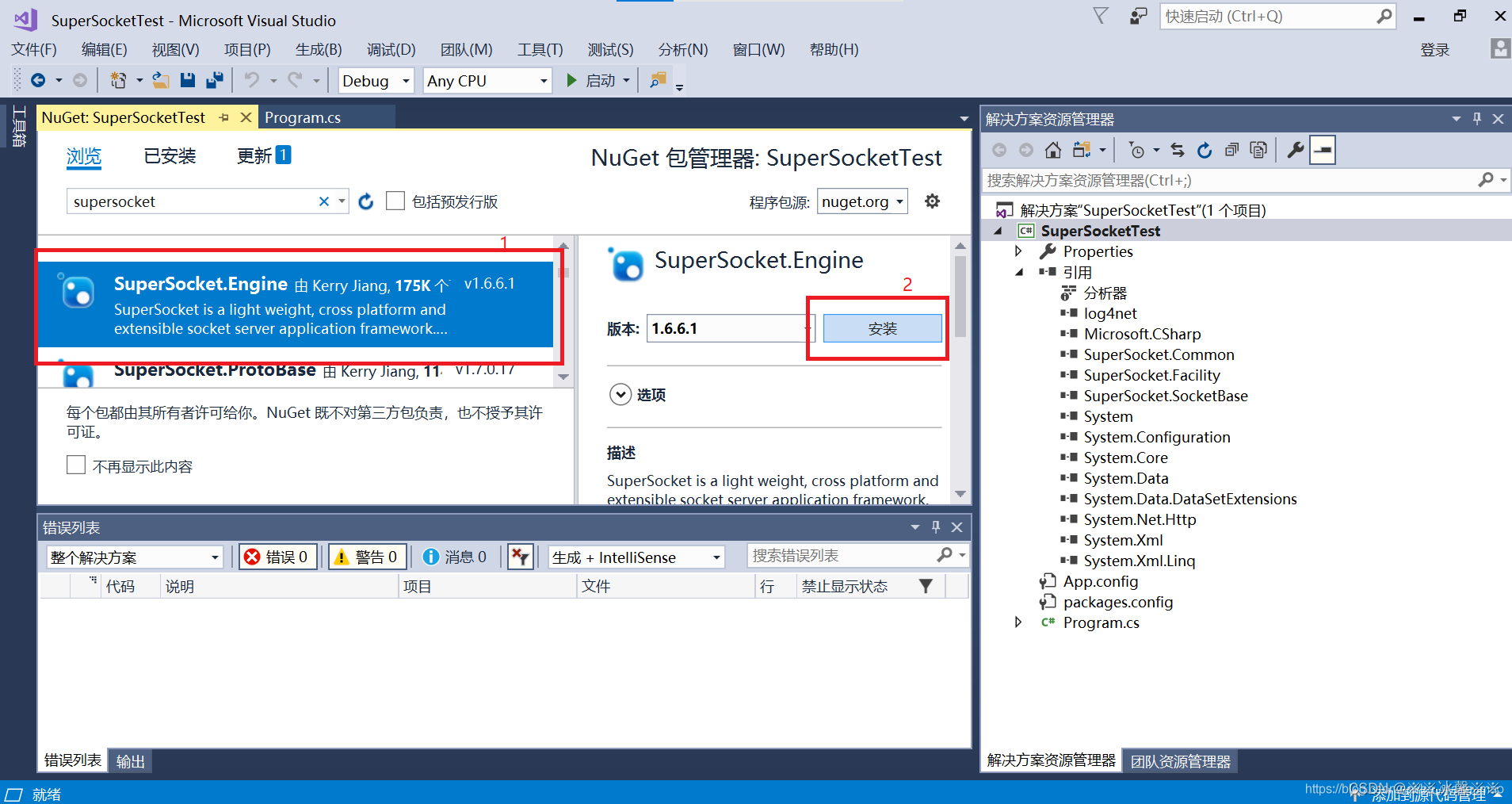
Task: Clear the supersocket search box with the X
Action: pyautogui.click(x=323, y=201)
